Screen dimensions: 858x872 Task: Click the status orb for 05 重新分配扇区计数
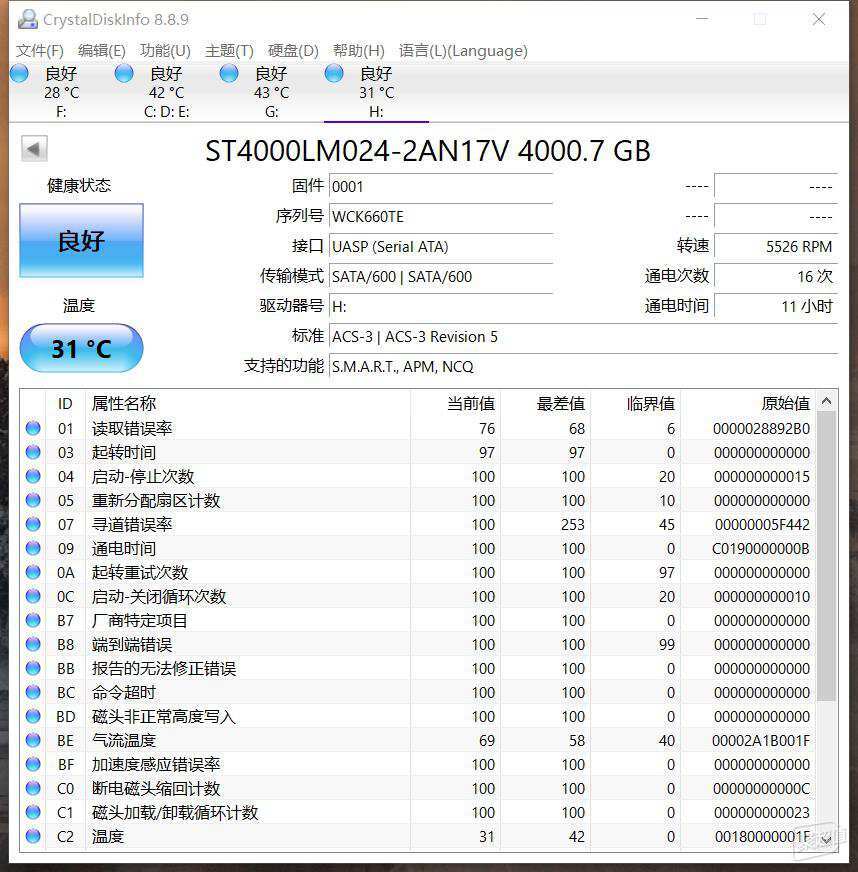(x=33, y=500)
